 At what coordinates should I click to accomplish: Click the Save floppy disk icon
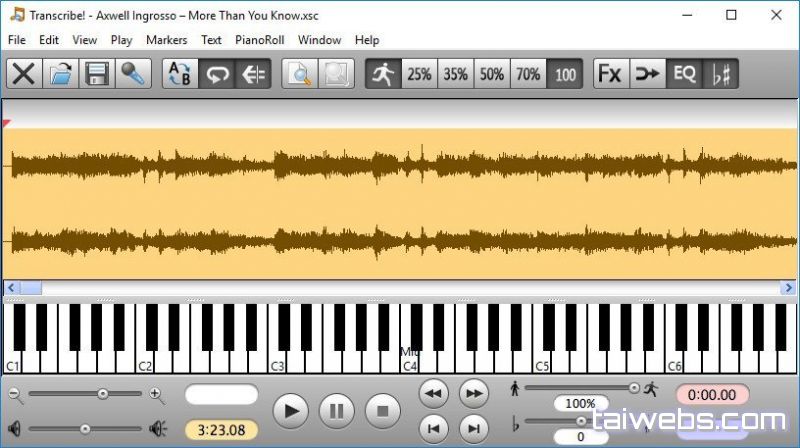(96, 74)
